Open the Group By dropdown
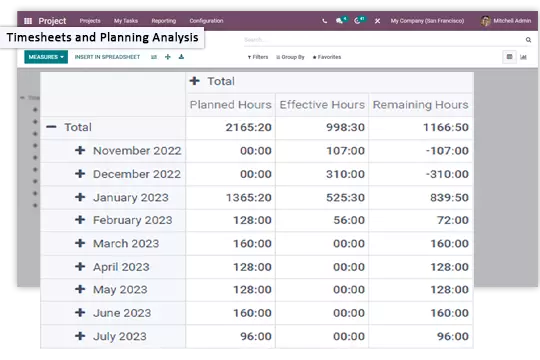Screen dimensions: 540x360 290,57
